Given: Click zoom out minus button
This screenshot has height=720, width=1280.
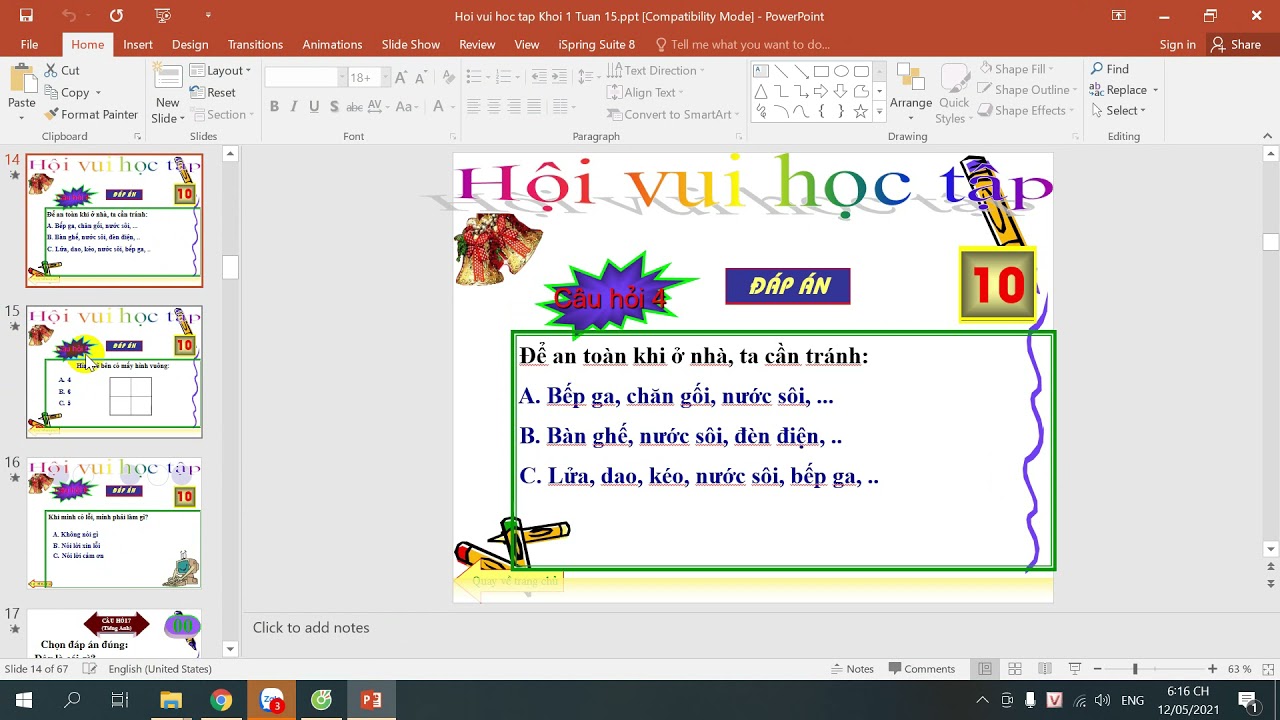Looking at the screenshot, I should (1097, 669).
